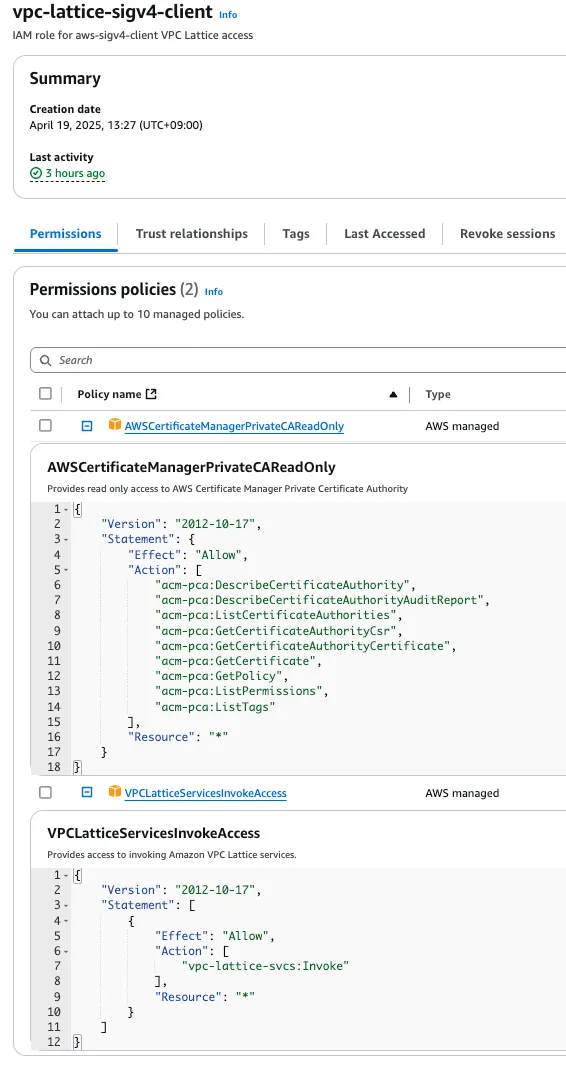Click the acm-pca:ListPermissions line
566x1067 pixels.
tap(244, 691)
